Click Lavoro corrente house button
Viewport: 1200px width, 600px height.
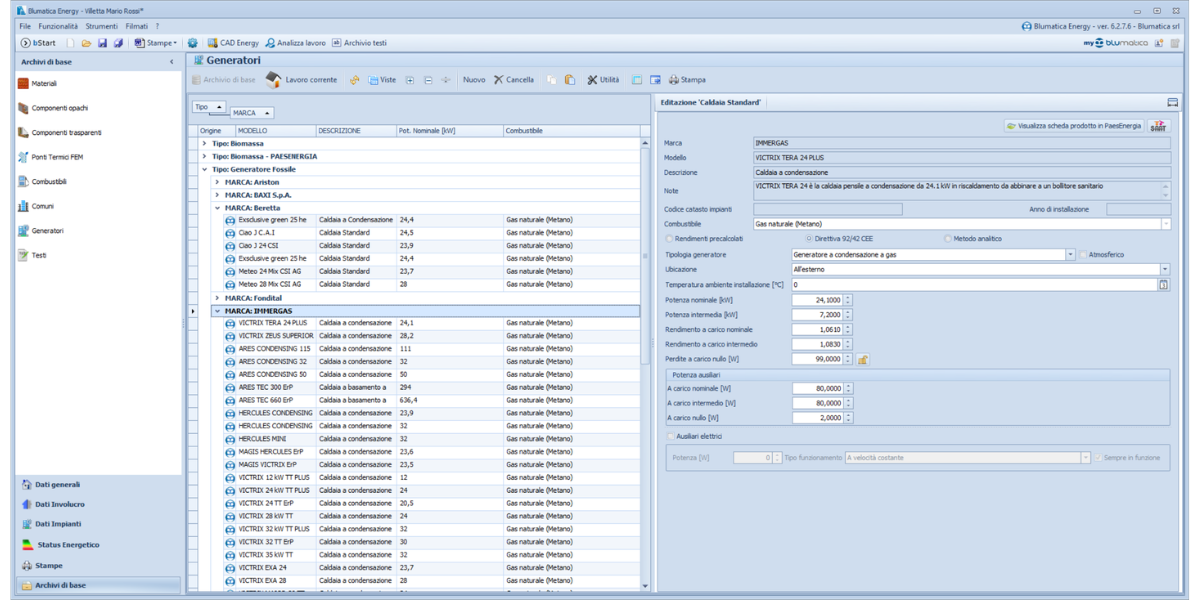302,79
